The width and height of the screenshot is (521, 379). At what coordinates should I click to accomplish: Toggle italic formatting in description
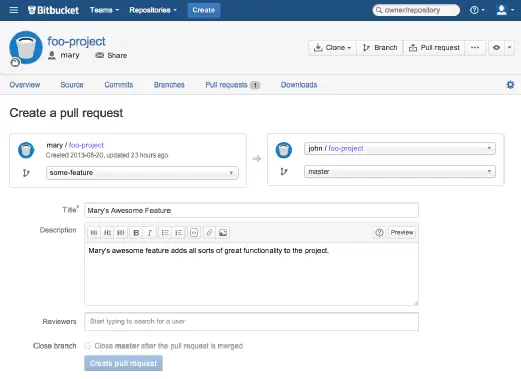(x=150, y=233)
